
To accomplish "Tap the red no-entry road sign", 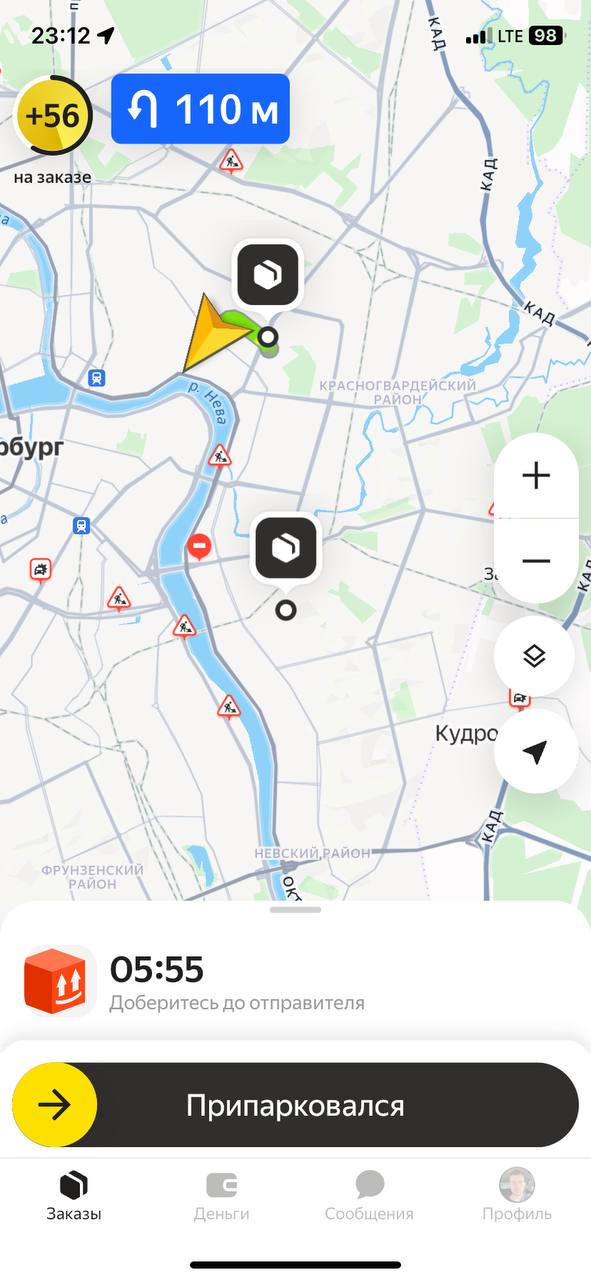I will coord(200,547).
